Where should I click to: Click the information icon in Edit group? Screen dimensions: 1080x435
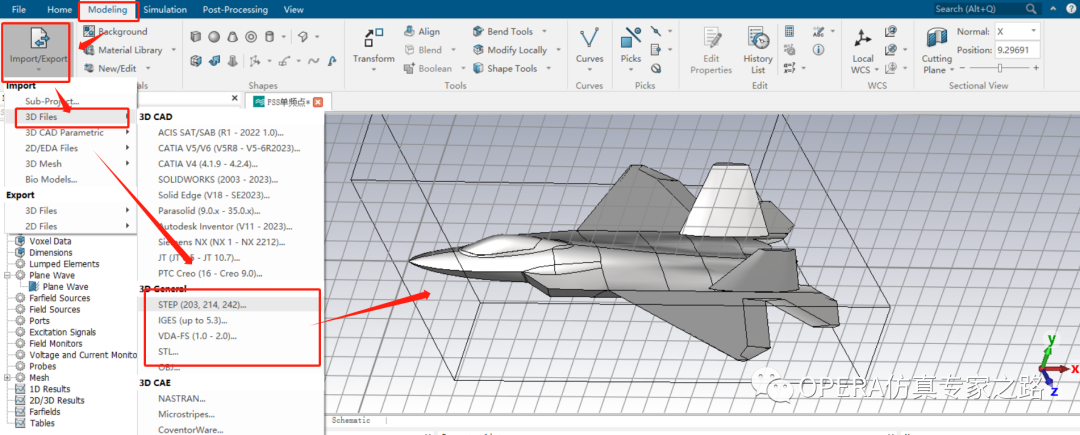click(818, 50)
